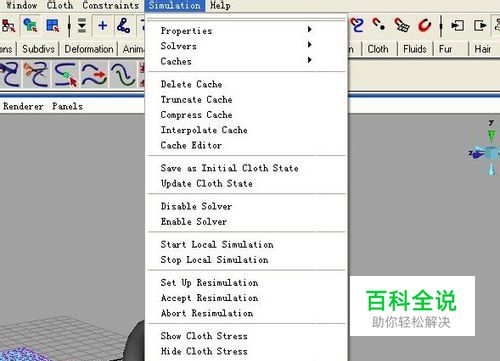Screen dimensions: 500x361
Task: Choose Hide Cloth Stress
Action: [x=247, y=351]
